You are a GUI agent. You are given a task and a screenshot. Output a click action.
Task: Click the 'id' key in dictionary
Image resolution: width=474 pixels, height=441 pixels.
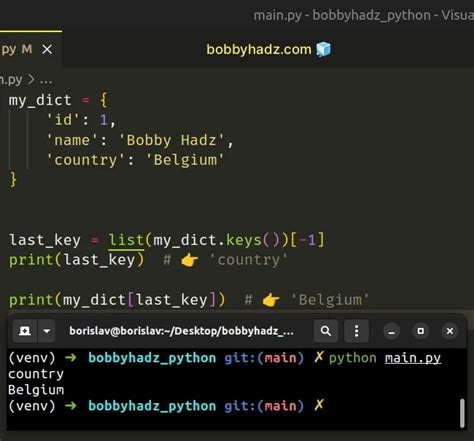point(63,120)
